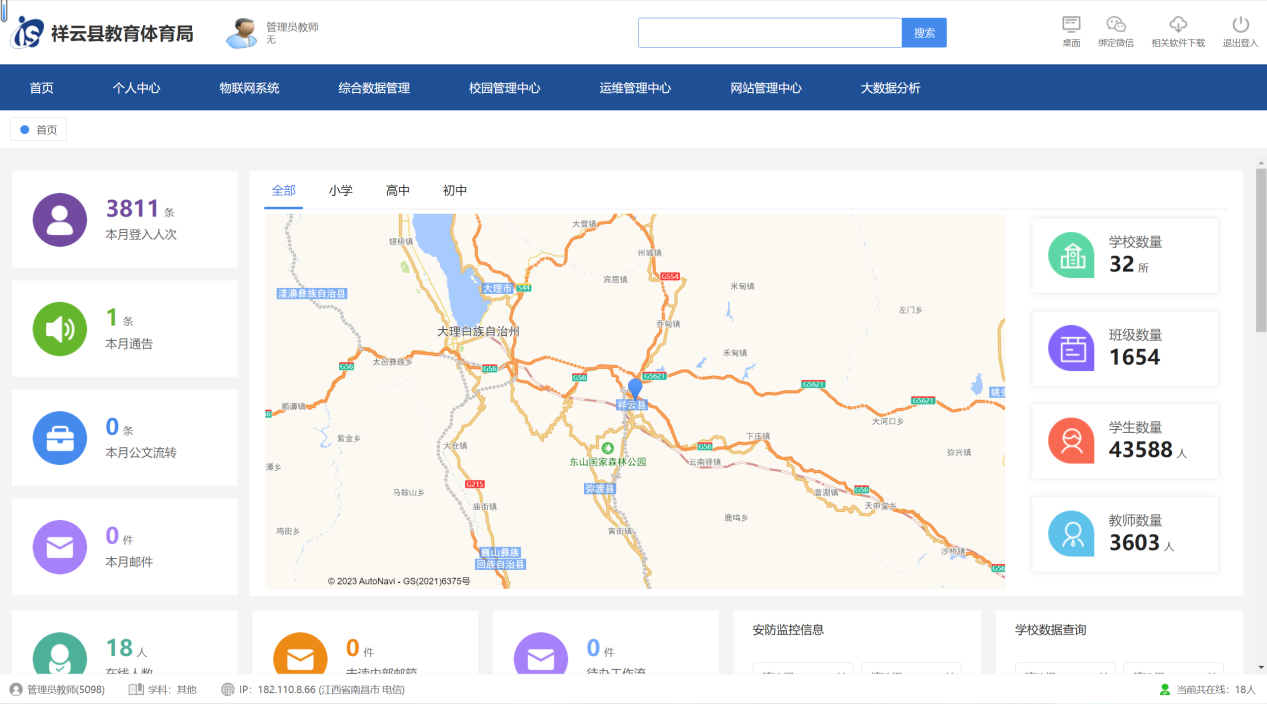This screenshot has height=704, width=1267.
Task: Open the 物联网系统 menu
Action: point(249,88)
